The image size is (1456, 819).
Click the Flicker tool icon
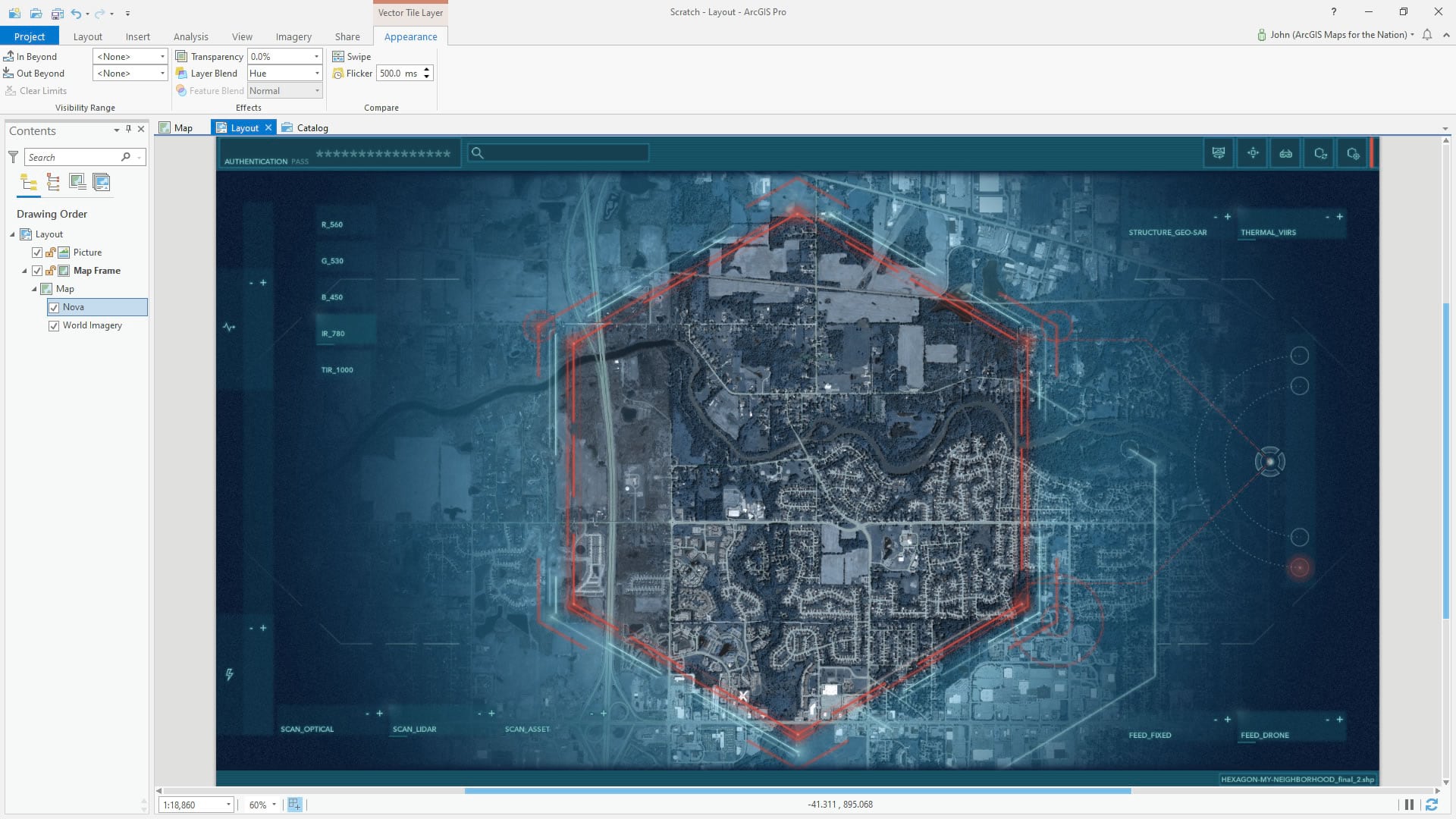click(x=338, y=74)
